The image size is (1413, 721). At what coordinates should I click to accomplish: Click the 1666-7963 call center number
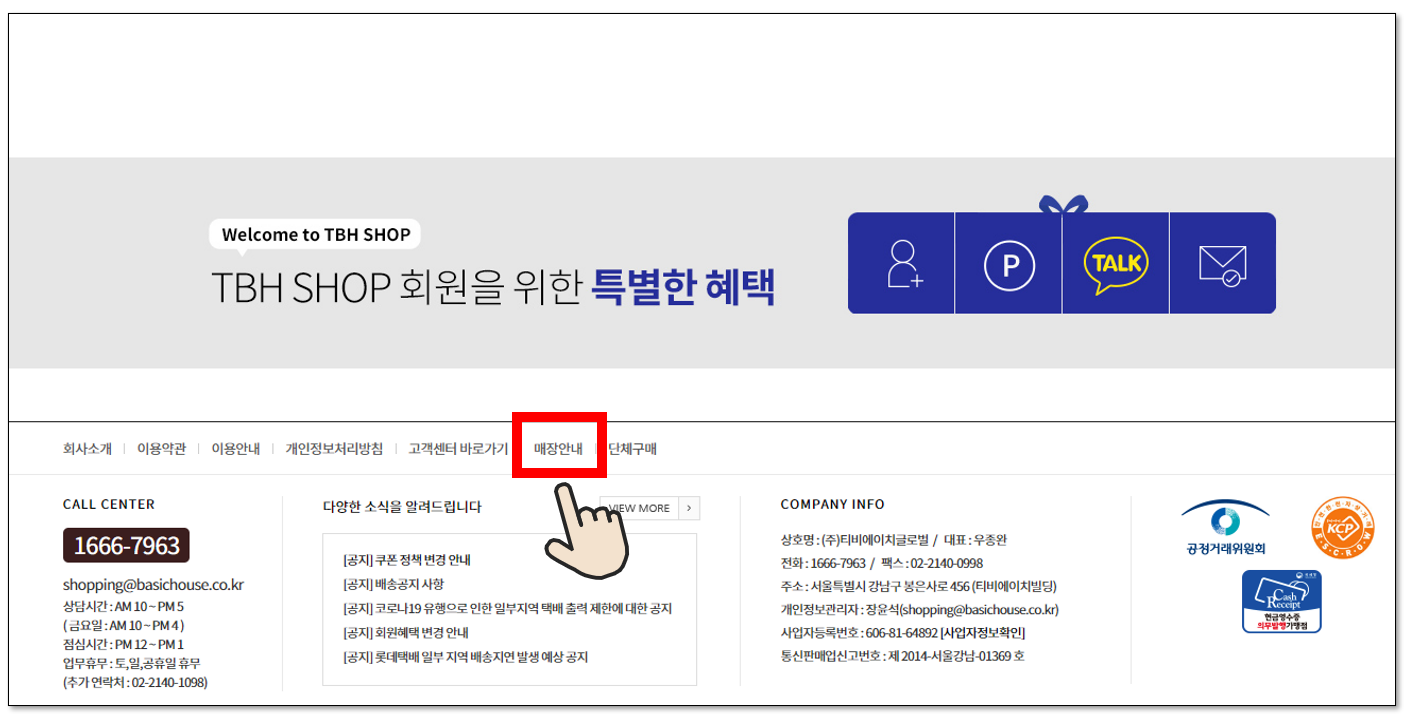tap(126, 545)
